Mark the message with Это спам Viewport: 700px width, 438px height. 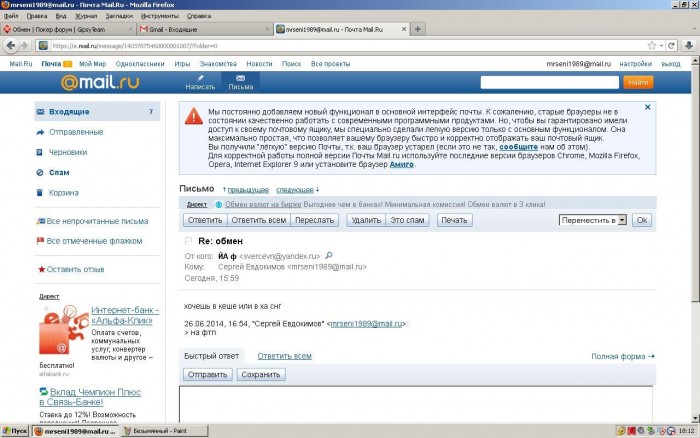coord(407,220)
